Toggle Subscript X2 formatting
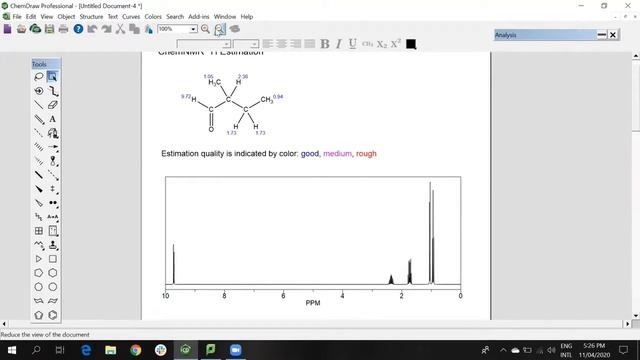 (x=382, y=44)
